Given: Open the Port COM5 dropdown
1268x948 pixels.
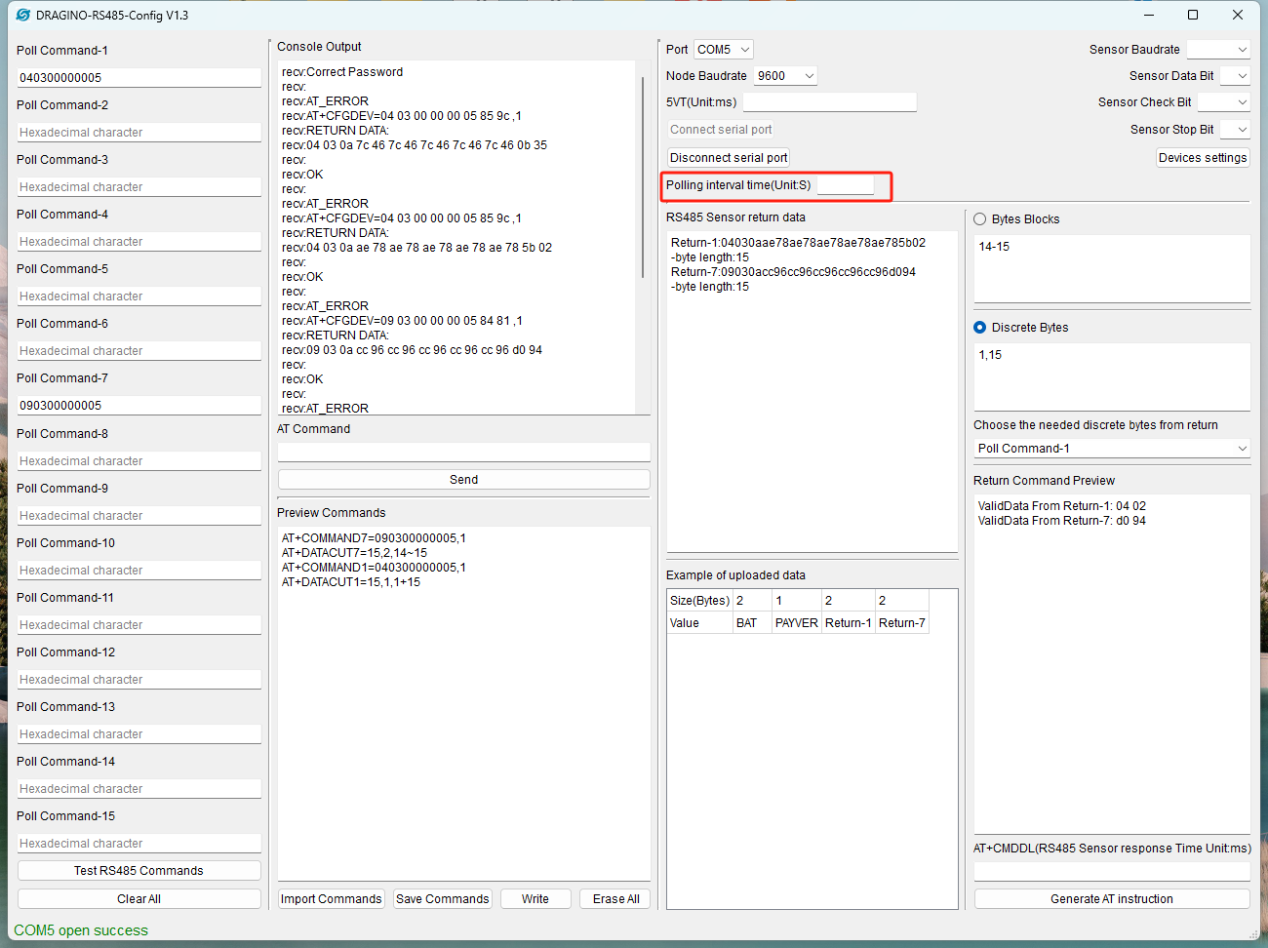Looking at the screenshot, I should (x=723, y=49).
